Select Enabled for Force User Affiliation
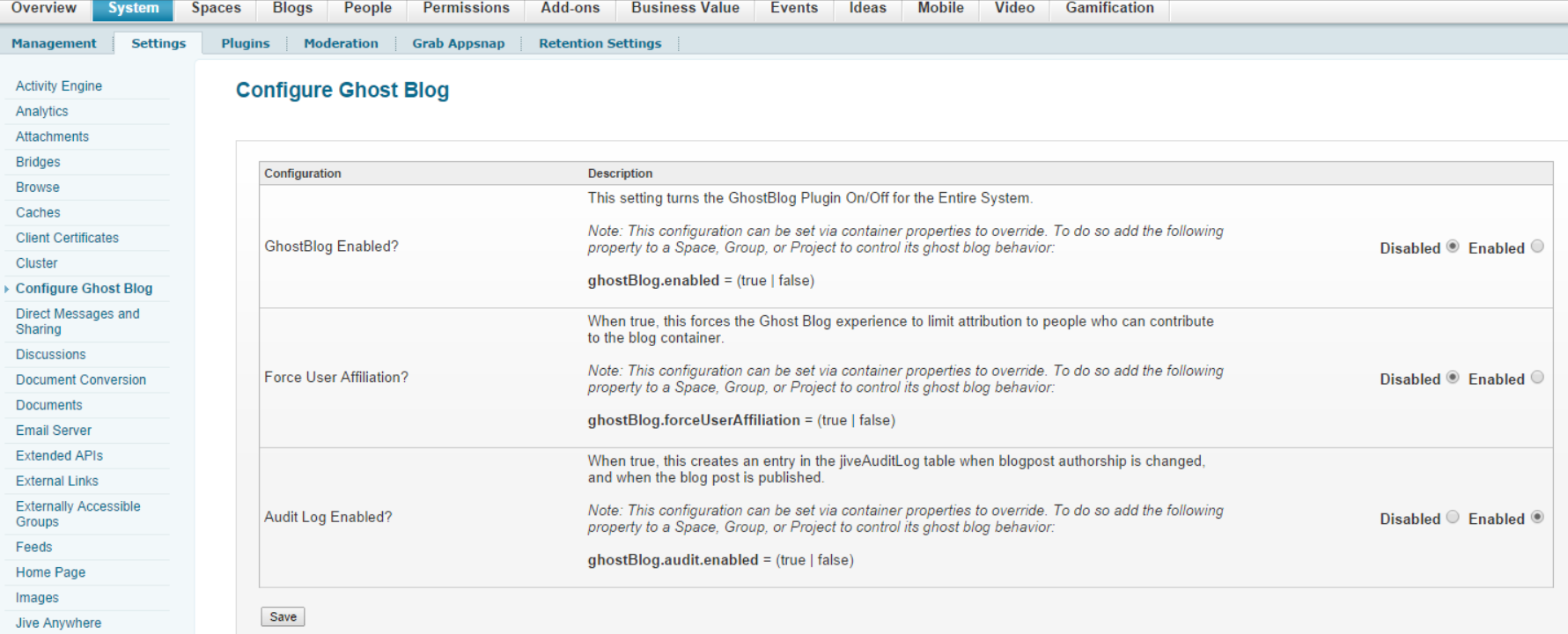 click(1537, 378)
